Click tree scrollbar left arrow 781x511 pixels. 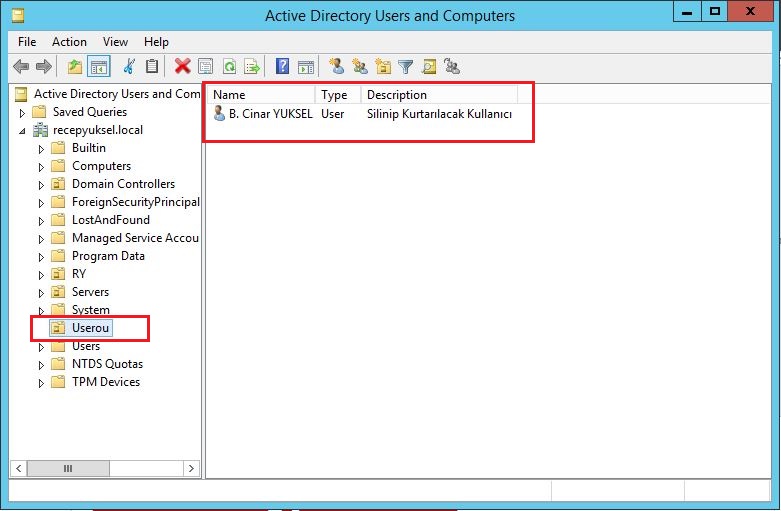(18, 468)
